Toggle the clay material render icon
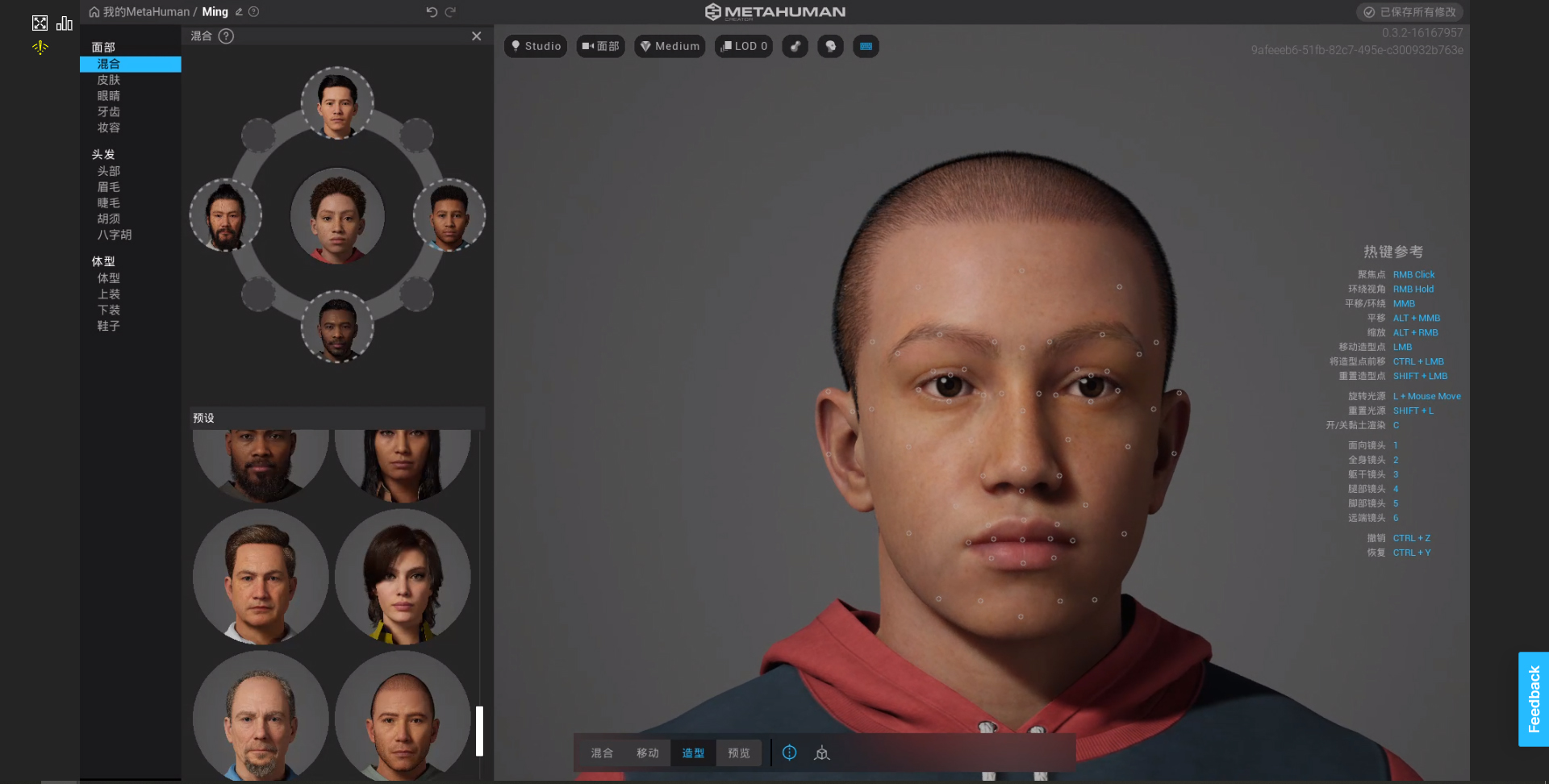1549x784 pixels. coord(830,46)
